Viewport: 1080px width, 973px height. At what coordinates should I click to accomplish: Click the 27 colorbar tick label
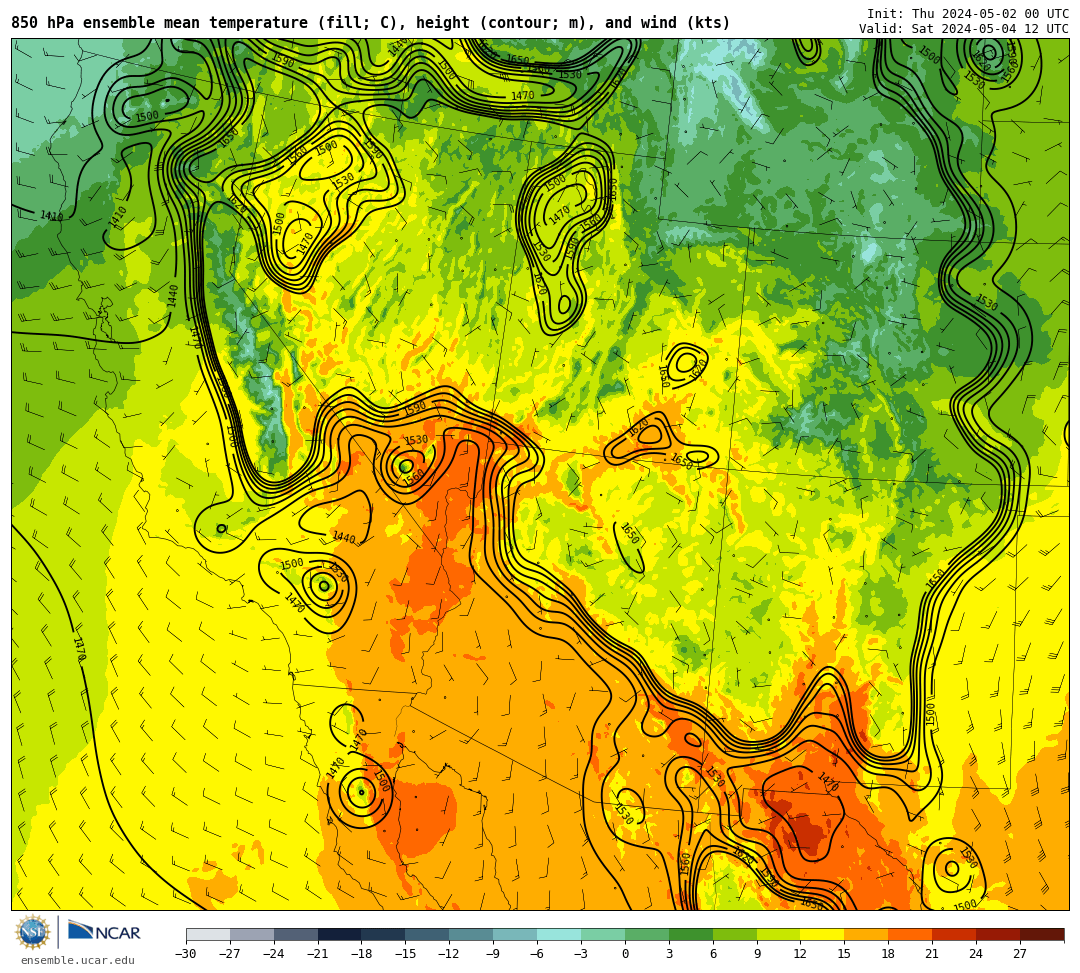1020,954
